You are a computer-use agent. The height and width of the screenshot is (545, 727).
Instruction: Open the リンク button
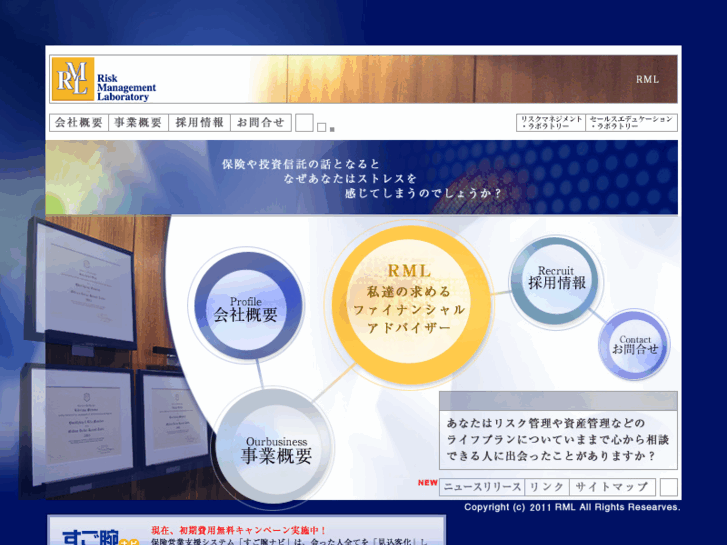coord(547,487)
